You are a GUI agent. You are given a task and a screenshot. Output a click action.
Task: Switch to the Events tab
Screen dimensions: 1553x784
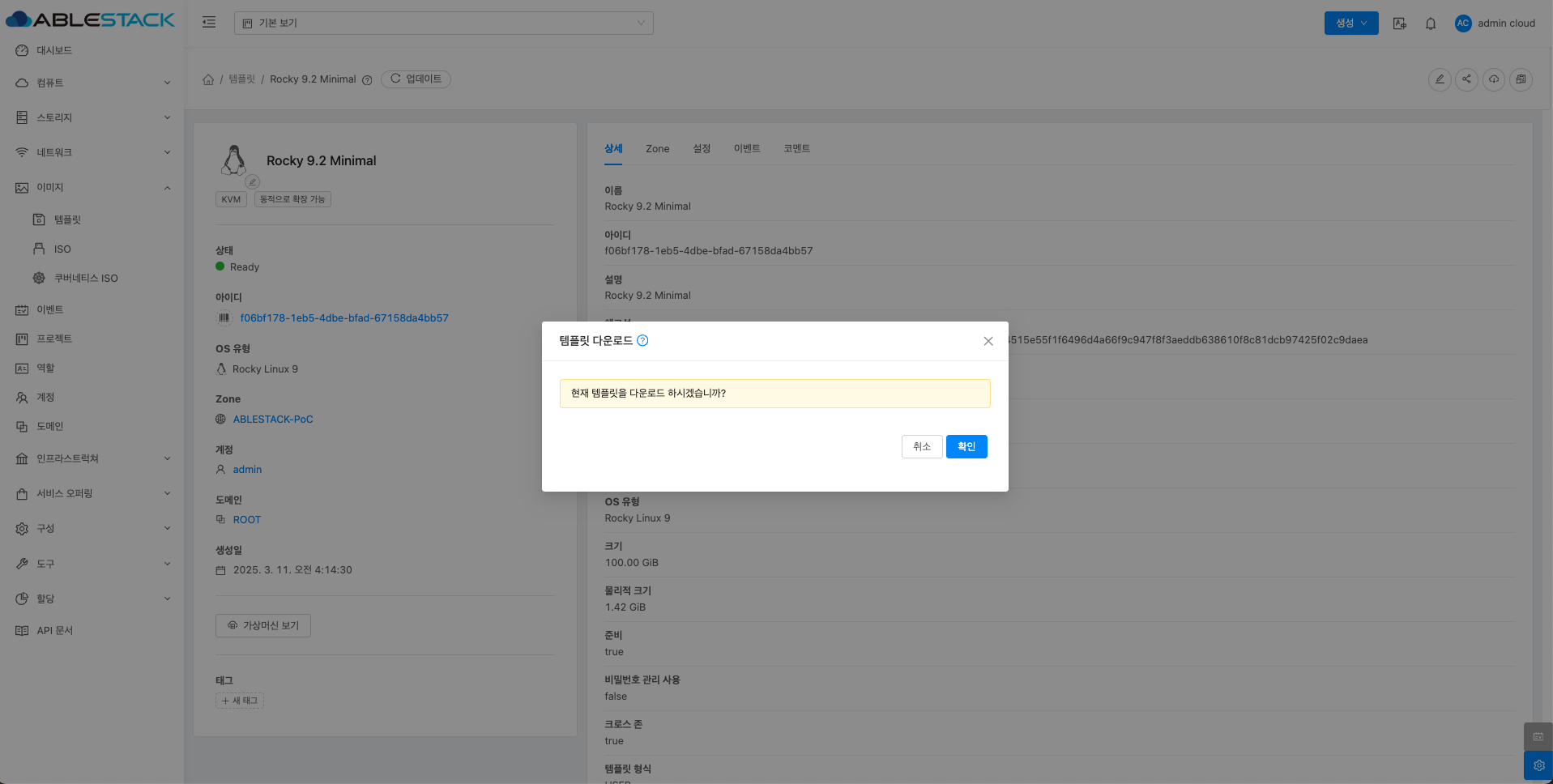coord(746,149)
